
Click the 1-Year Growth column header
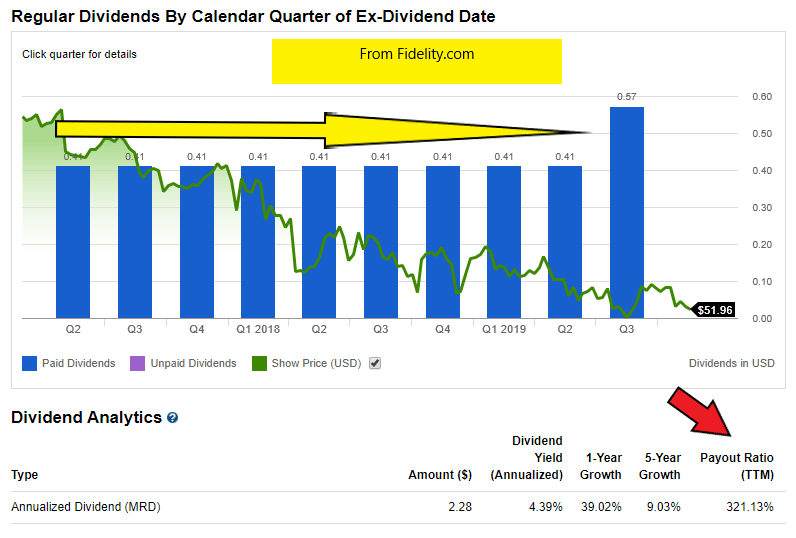click(600, 466)
